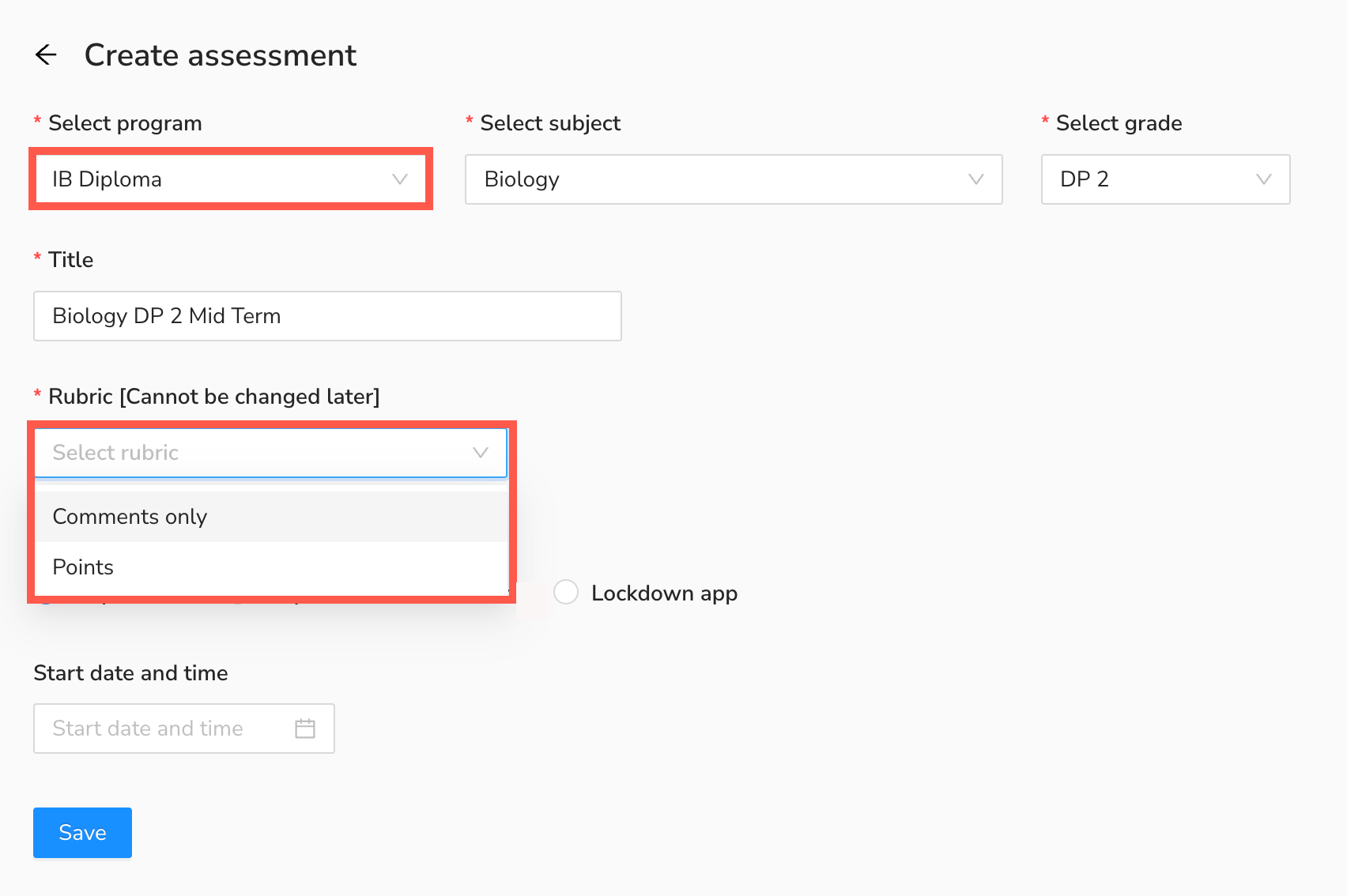Viewport: 1347px width, 896px height.
Task: Open the calendar icon in start date field
Action: coord(305,728)
